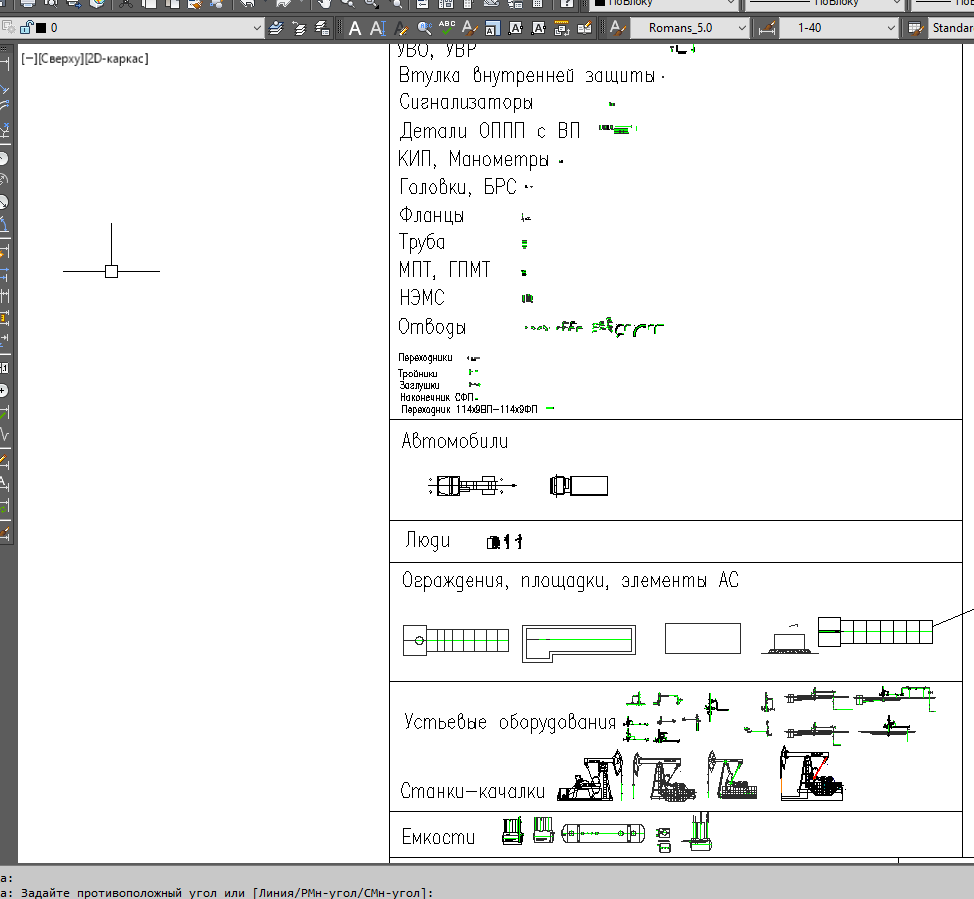Run the ABC spell check tool
The width and height of the screenshot is (974, 899).
click(447, 28)
